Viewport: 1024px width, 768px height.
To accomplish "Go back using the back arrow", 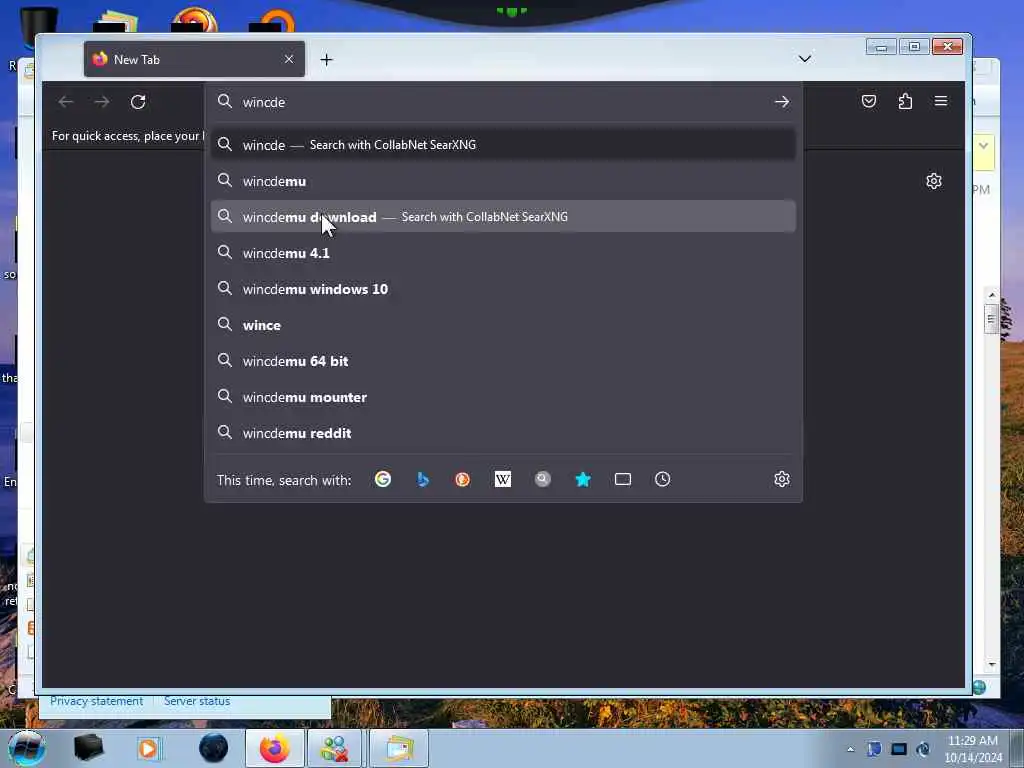I will point(65,102).
